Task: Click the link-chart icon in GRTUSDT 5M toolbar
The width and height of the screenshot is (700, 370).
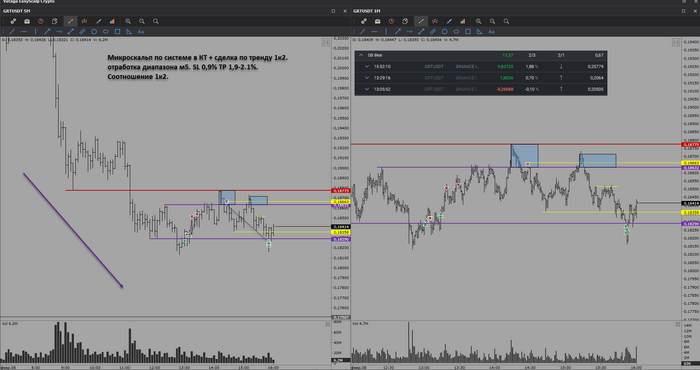Action: click(x=13, y=21)
